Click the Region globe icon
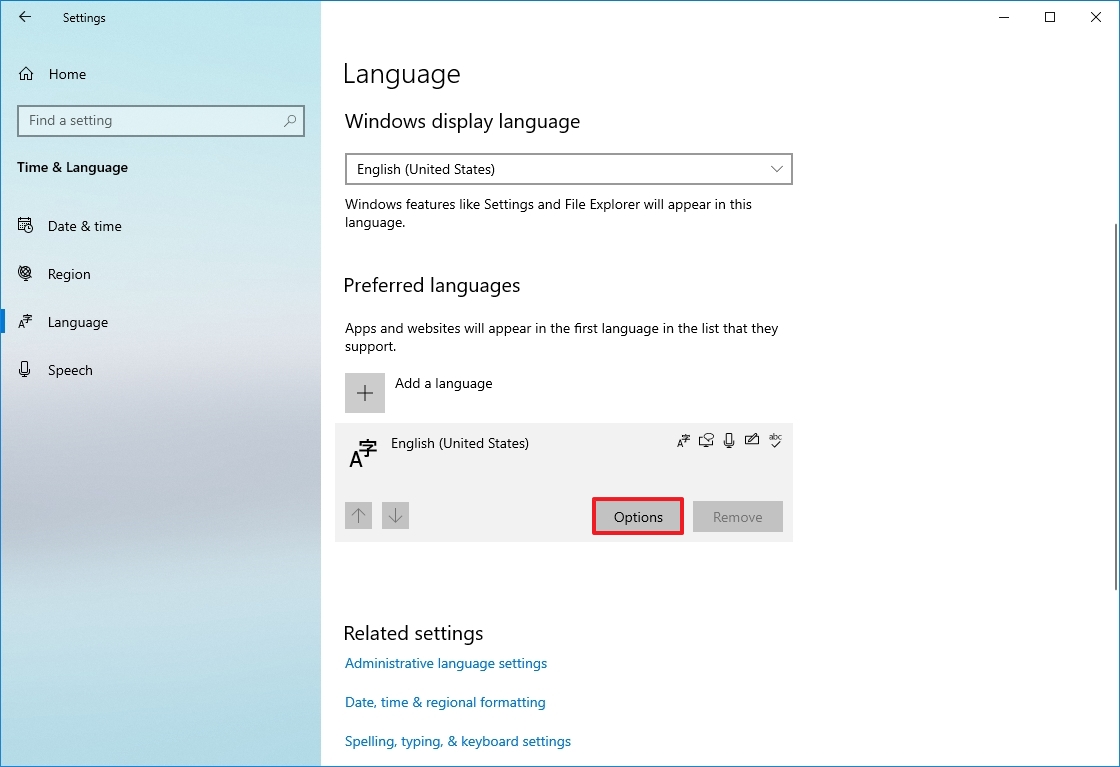The image size is (1120, 767). coord(25,273)
